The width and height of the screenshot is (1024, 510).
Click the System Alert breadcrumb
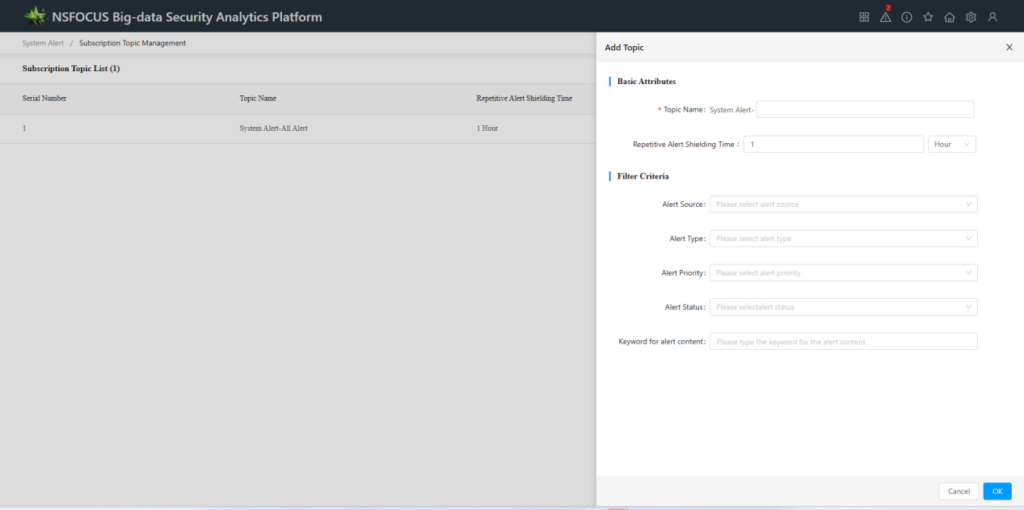pos(43,43)
